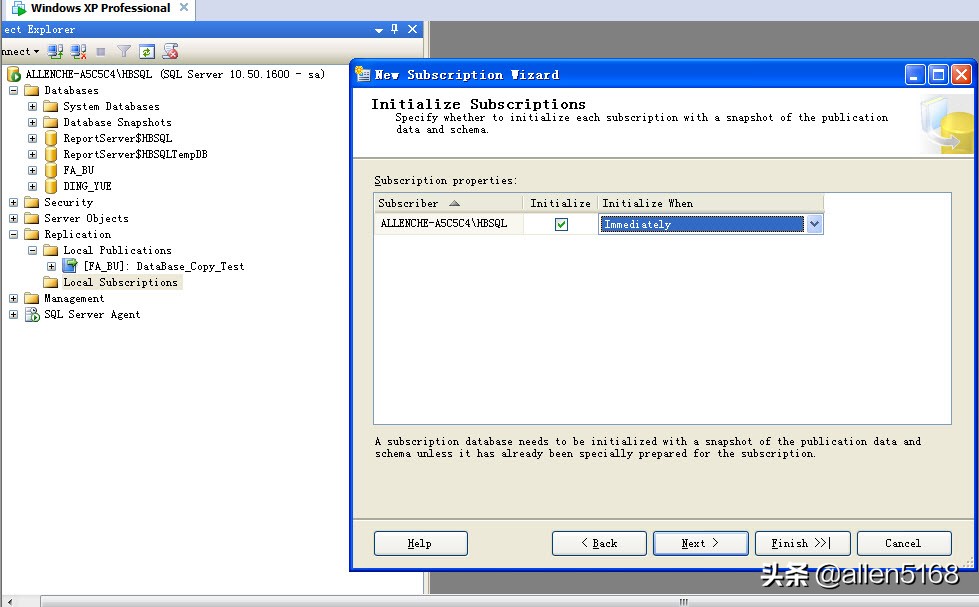Select Local Subscriptions in the tree

tap(119, 282)
